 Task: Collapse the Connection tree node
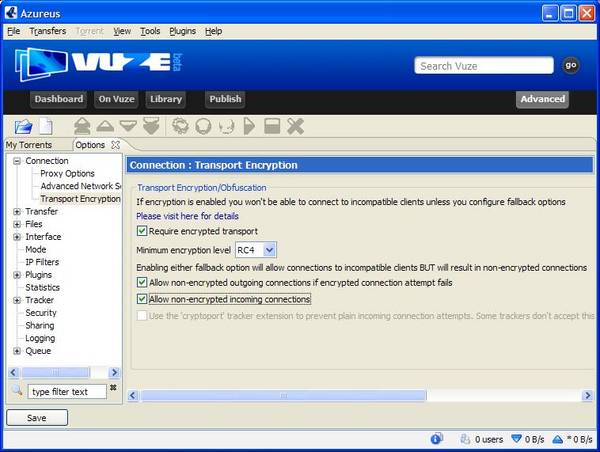click(16, 161)
